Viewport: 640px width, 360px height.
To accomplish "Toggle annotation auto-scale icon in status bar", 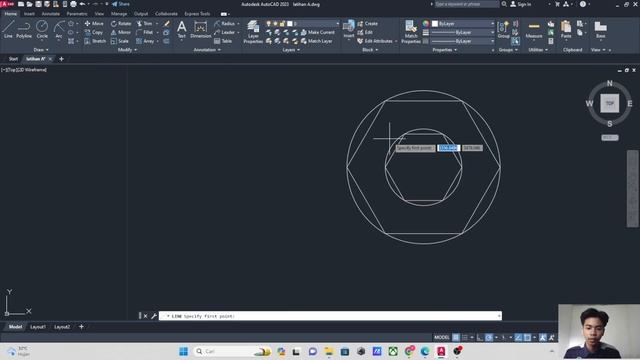I will point(551,338).
